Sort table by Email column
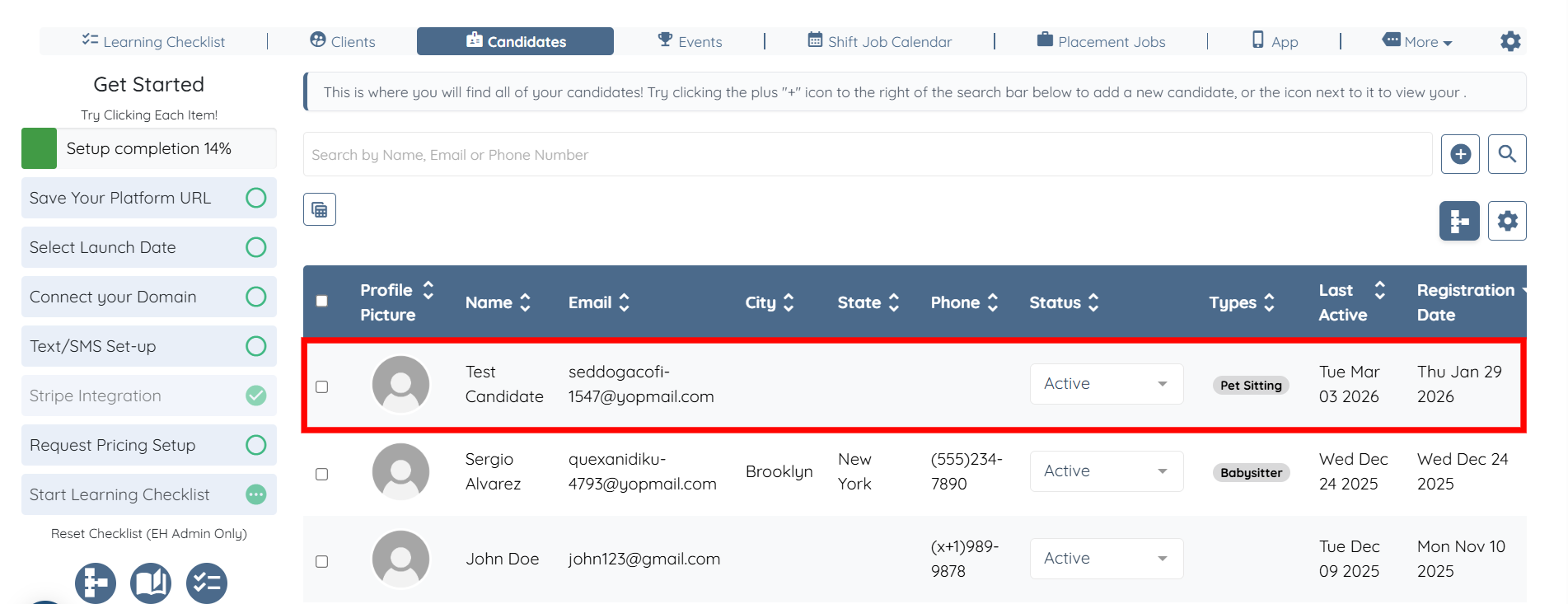 pos(624,302)
